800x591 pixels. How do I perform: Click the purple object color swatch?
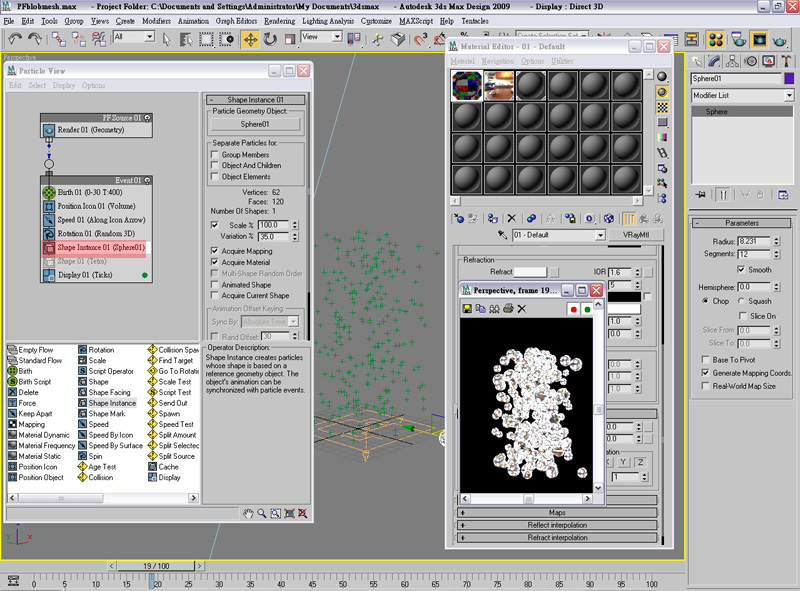coord(789,78)
